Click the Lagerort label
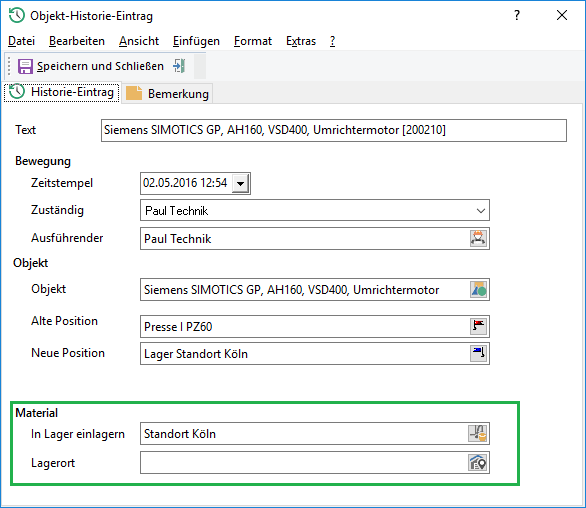Screen dimensions: 586x508 (x=53, y=463)
